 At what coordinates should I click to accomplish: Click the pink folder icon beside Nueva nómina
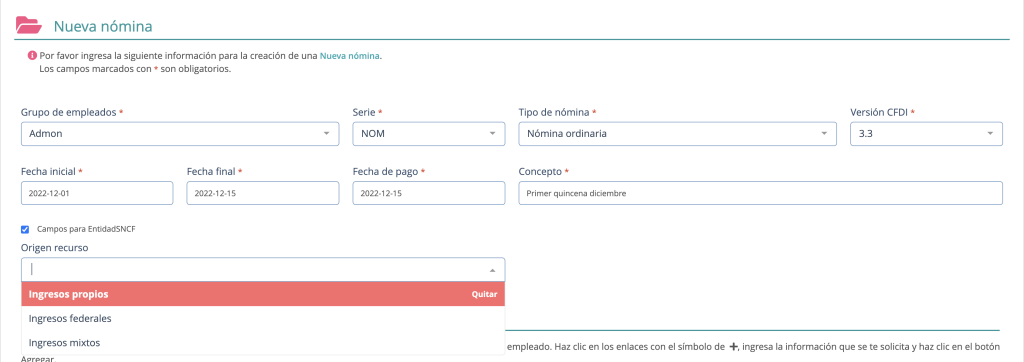pos(28,25)
